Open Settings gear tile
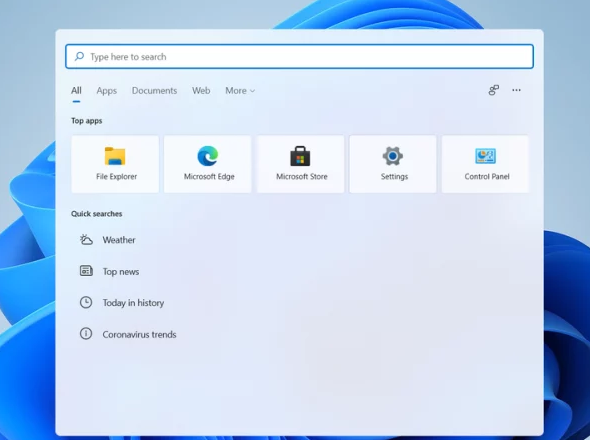The width and height of the screenshot is (590, 440). [393, 164]
